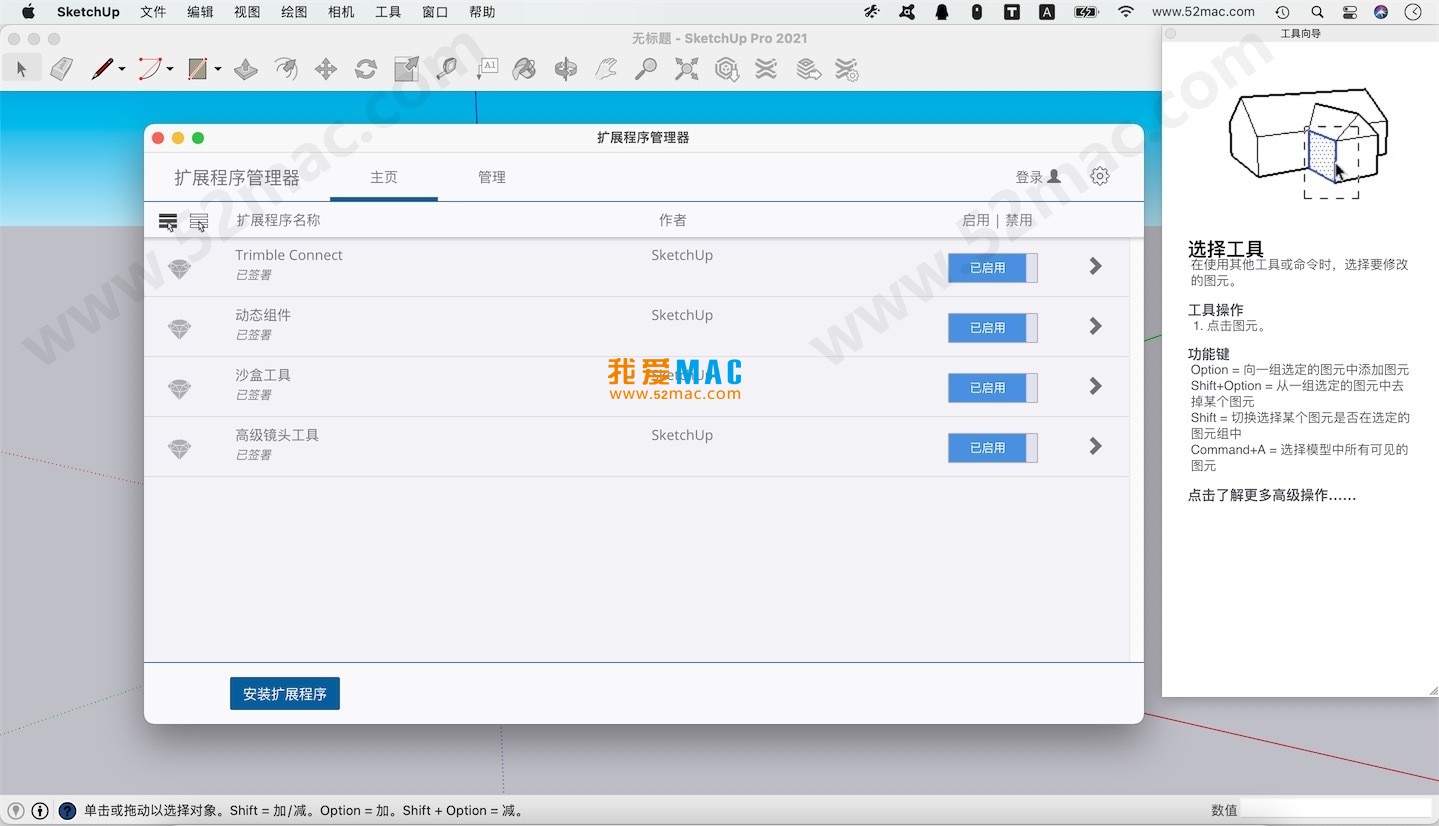Viewport: 1439px width, 826px height.
Task: Open the 编辑 menu
Action: click(200, 12)
